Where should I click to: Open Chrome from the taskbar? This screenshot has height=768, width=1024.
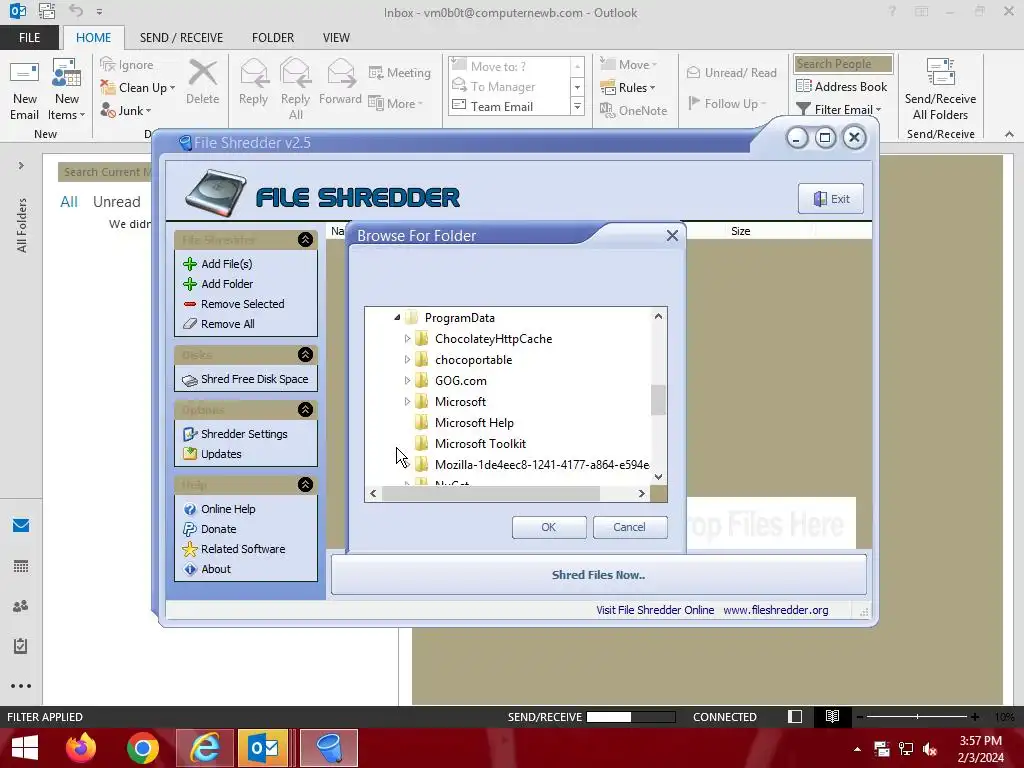[142, 748]
